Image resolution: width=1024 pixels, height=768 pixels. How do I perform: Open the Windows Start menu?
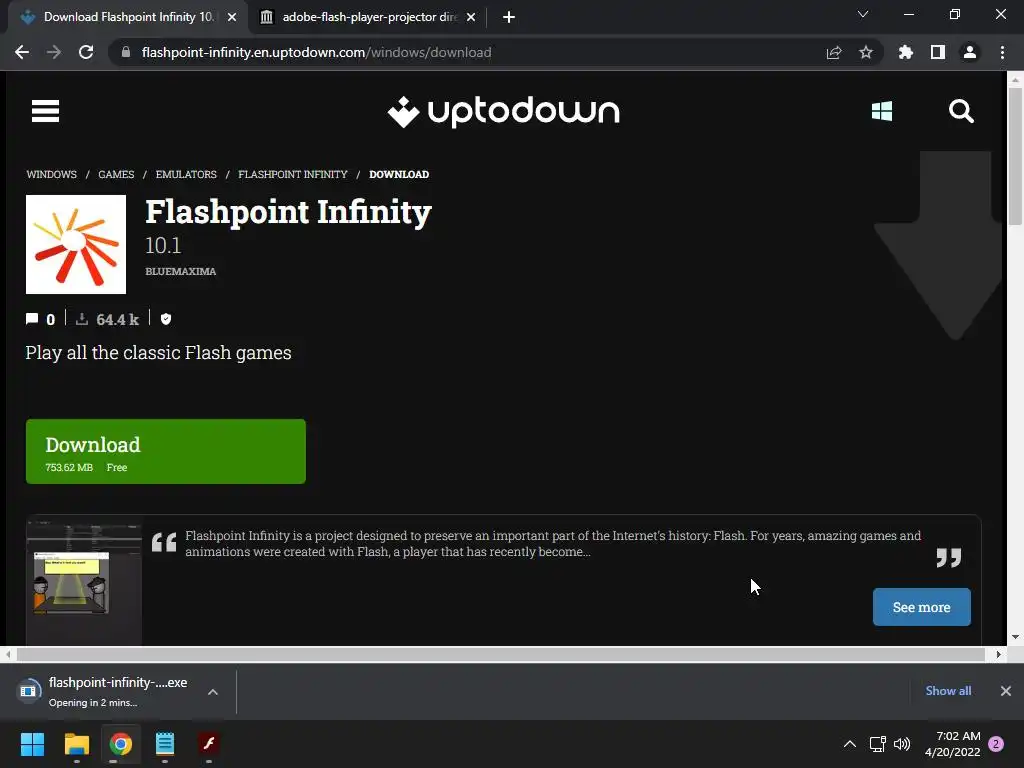(32, 744)
